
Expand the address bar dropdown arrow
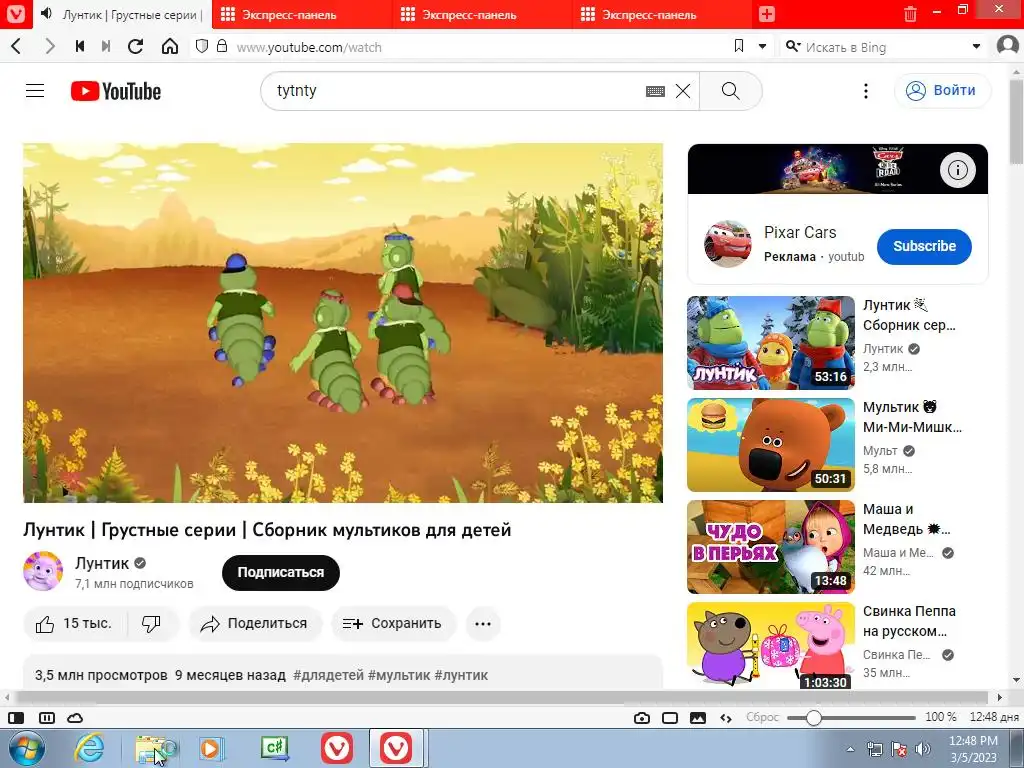pos(762,46)
